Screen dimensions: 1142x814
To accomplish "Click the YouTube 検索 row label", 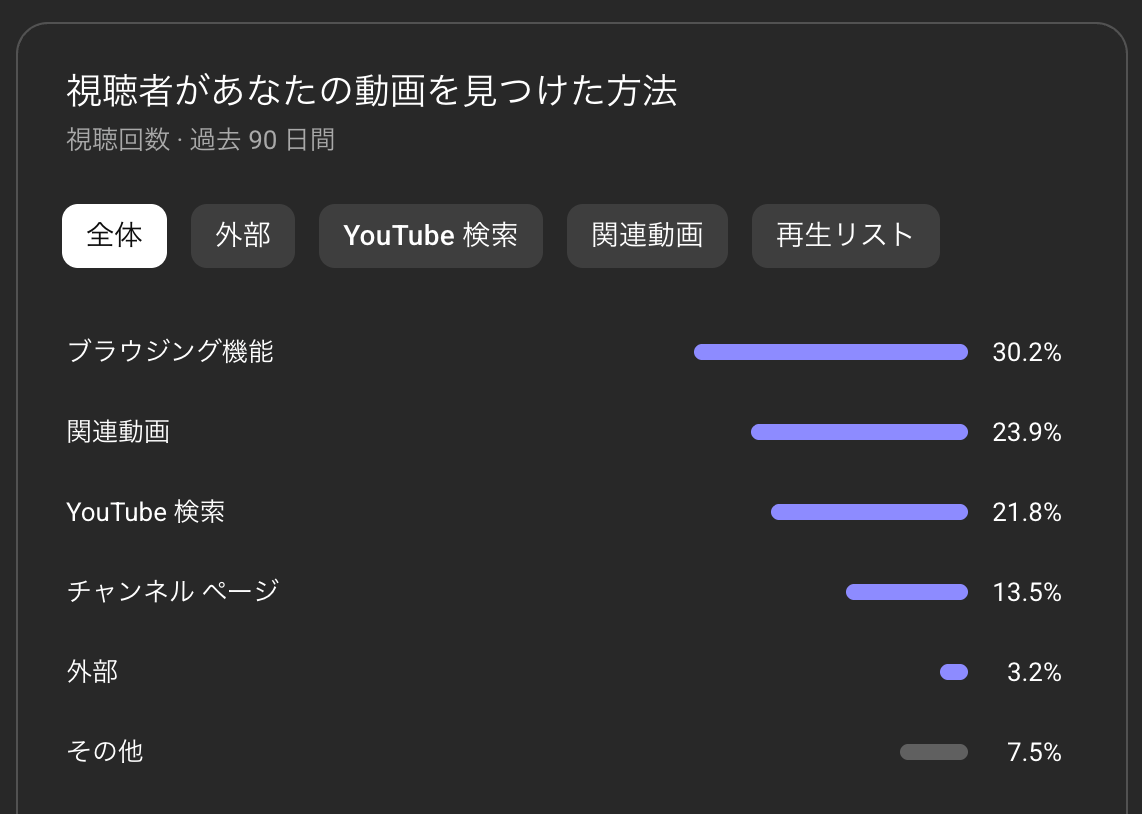I will click(x=145, y=512).
